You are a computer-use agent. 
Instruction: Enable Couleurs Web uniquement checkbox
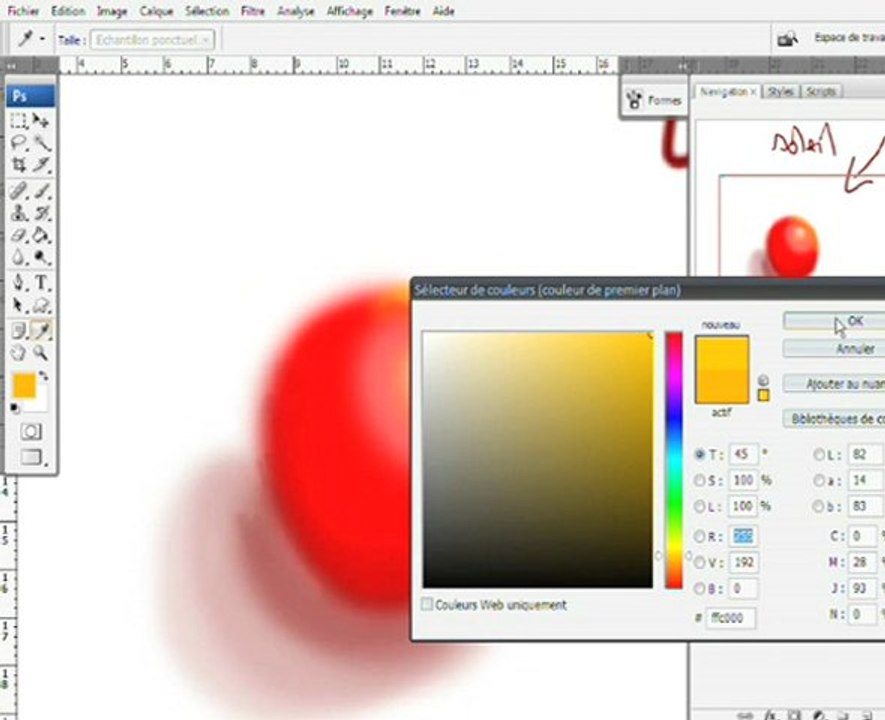click(427, 604)
